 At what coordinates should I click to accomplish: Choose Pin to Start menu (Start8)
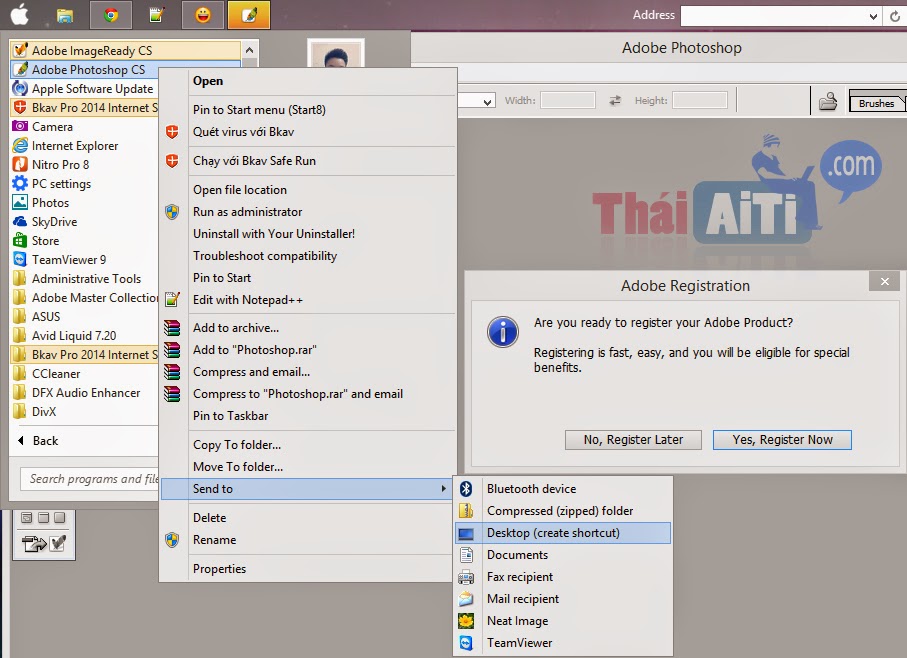tap(307, 110)
